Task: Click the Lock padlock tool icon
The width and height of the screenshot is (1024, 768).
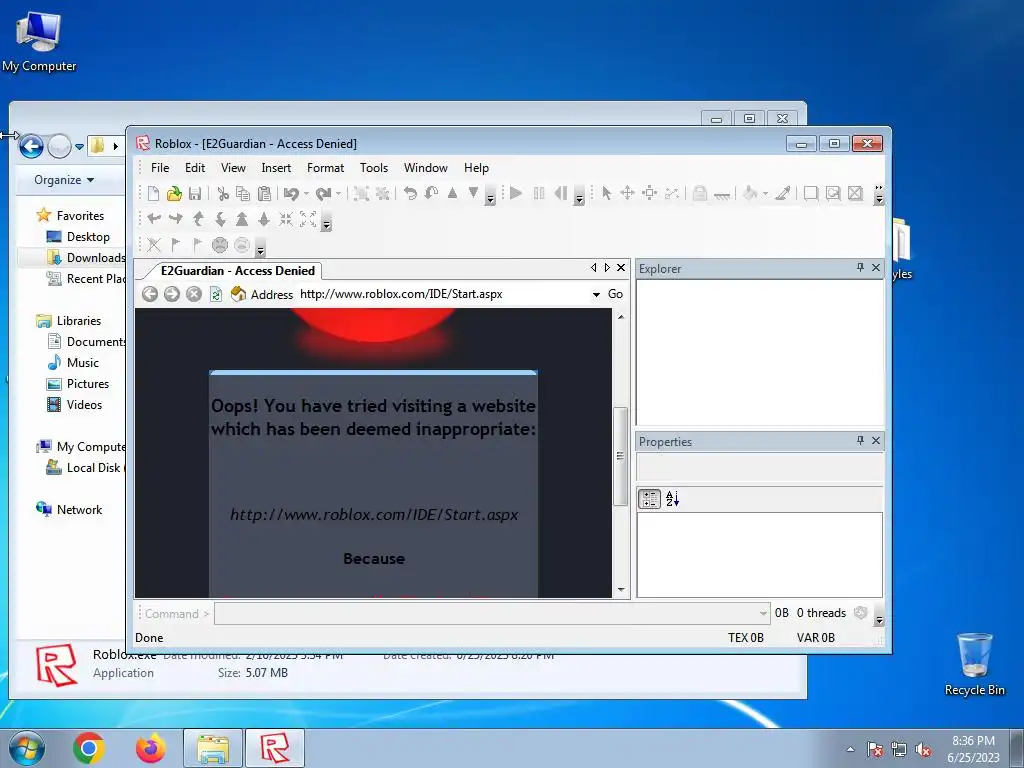Action: [x=699, y=193]
